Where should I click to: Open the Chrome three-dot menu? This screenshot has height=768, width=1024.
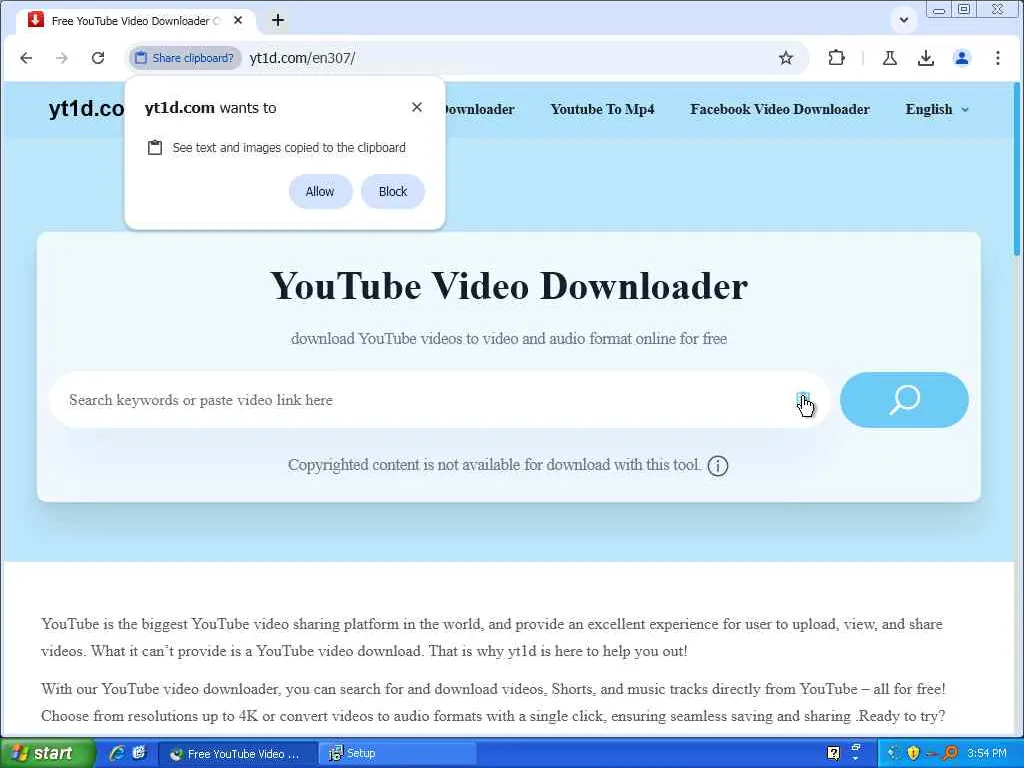pyautogui.click(x=997, y=58)
